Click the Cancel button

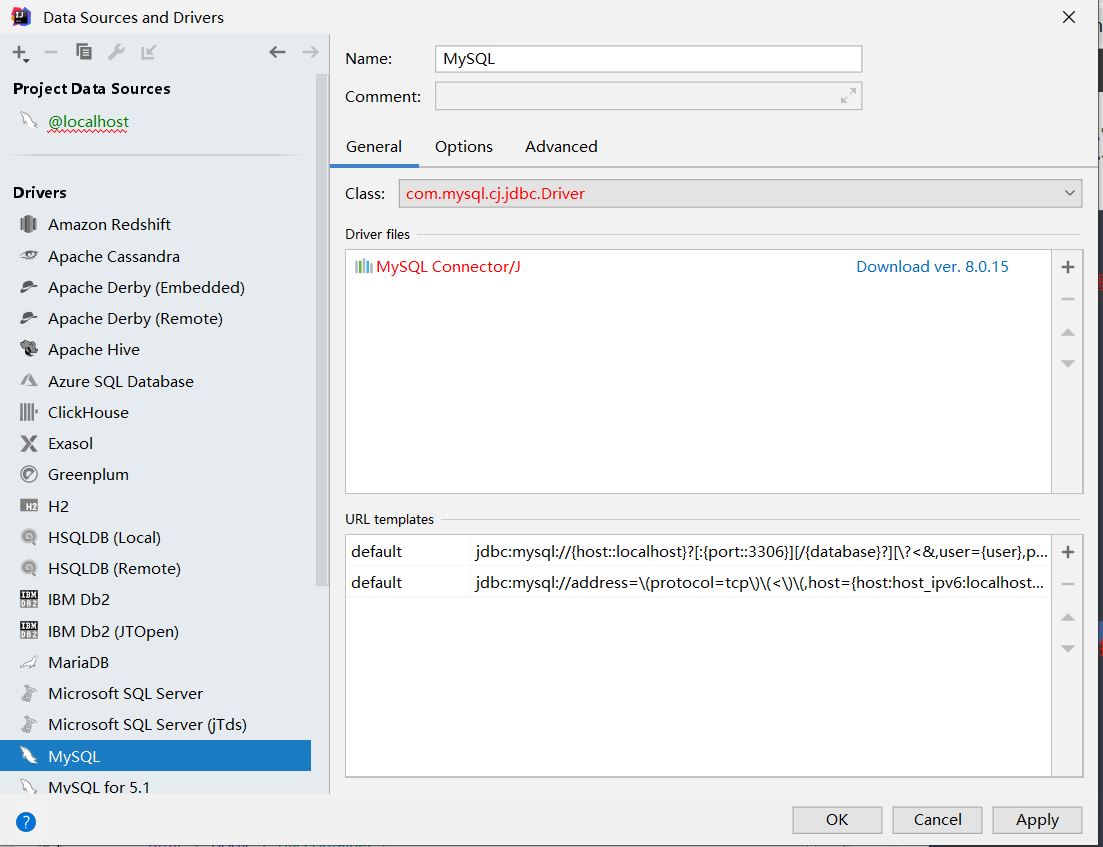(937, 820)
